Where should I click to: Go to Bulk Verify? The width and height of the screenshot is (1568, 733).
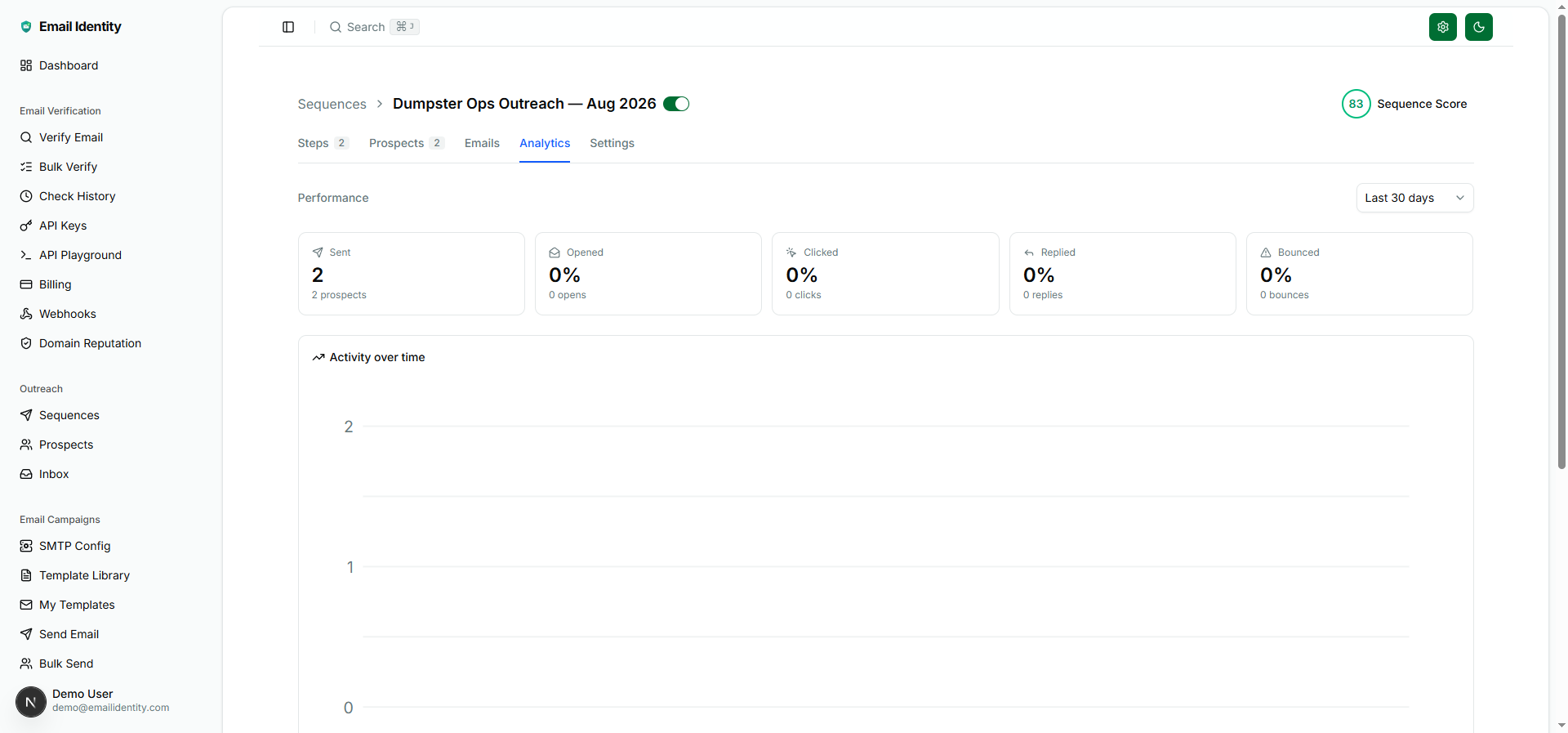(59, 167)
